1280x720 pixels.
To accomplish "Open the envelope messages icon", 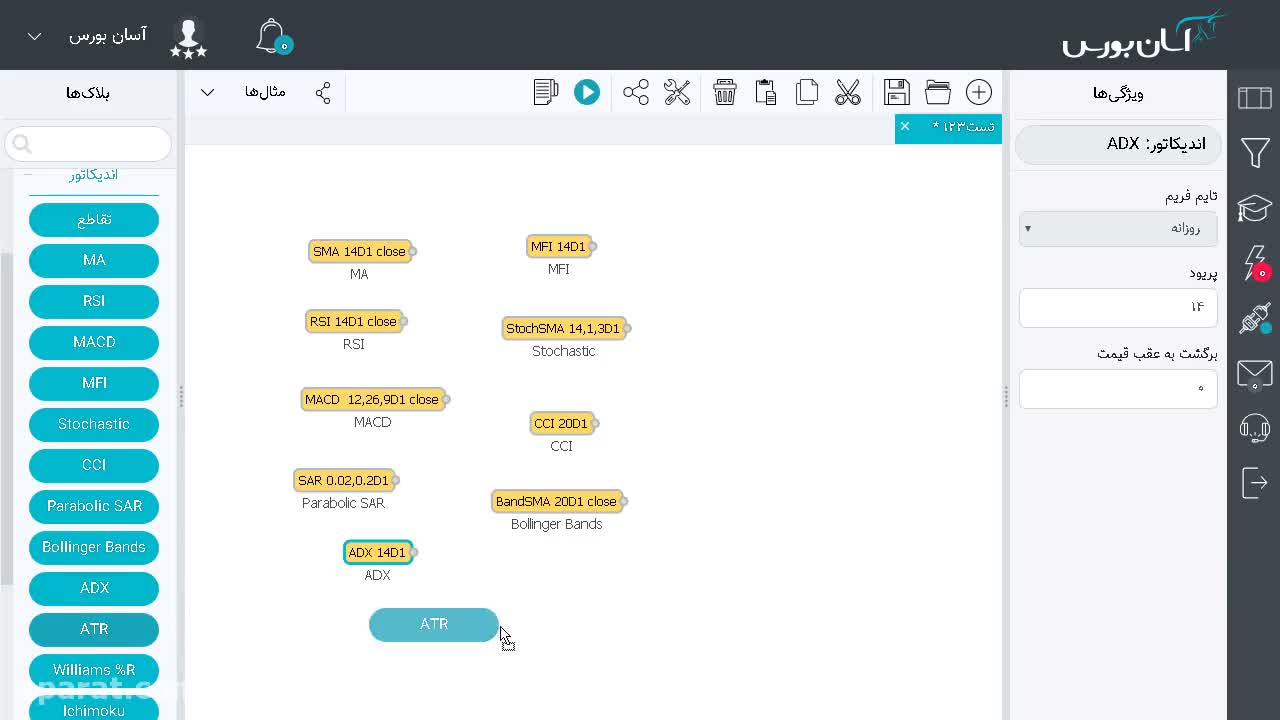I will pyautogui.click(x=1254, y=374).
